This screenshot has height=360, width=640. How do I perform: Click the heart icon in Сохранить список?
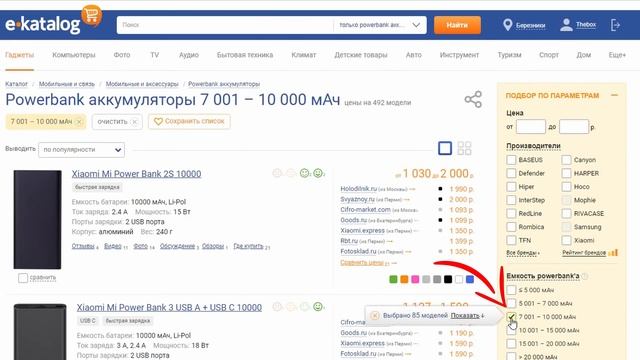point(158,121)
